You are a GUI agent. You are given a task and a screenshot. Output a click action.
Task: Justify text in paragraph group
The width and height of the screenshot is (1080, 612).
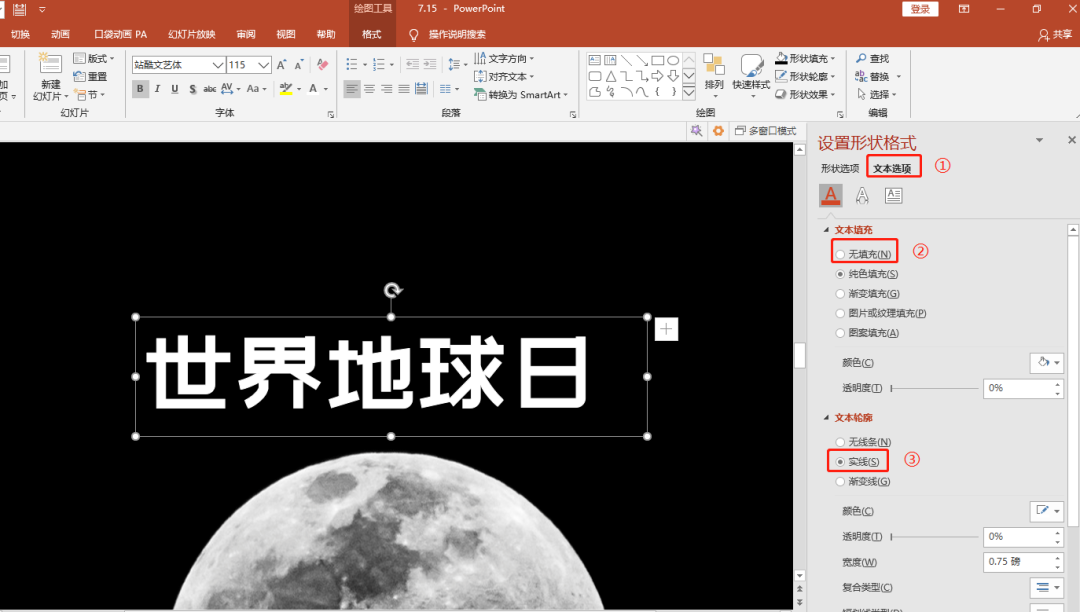[404, 89]
